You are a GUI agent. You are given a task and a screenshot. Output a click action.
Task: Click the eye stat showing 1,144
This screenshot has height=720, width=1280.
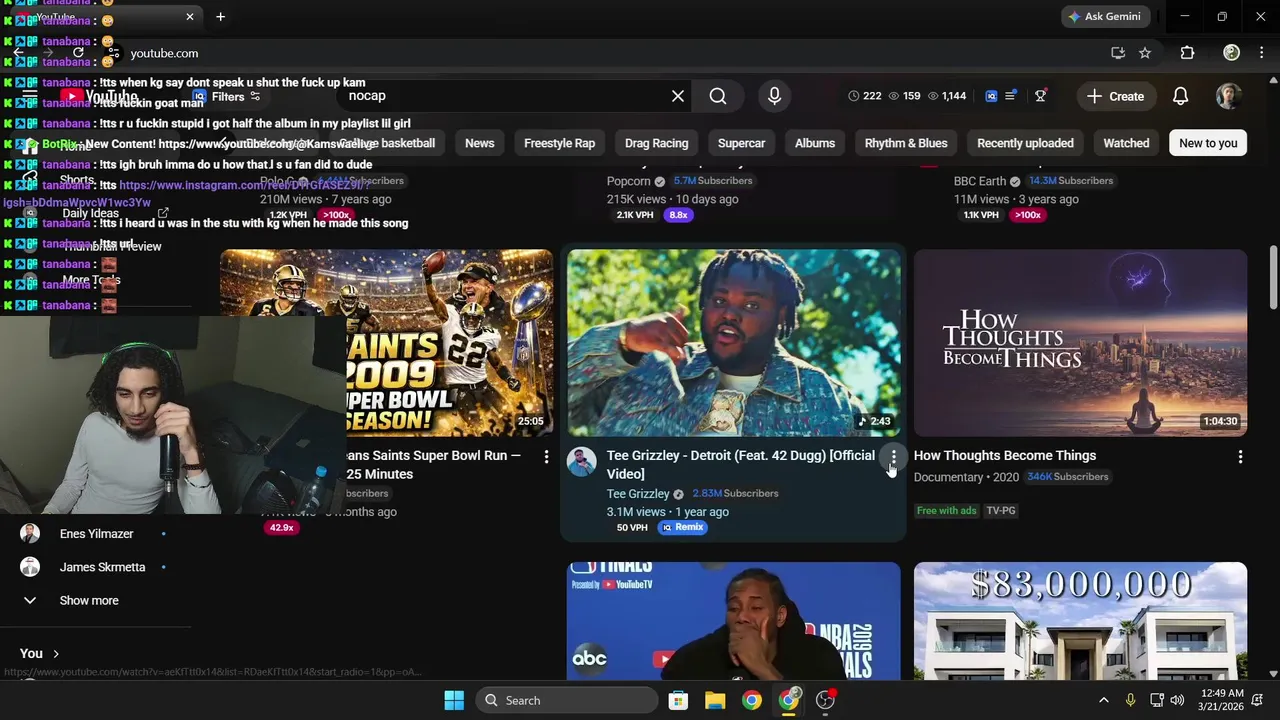(947, 96)
